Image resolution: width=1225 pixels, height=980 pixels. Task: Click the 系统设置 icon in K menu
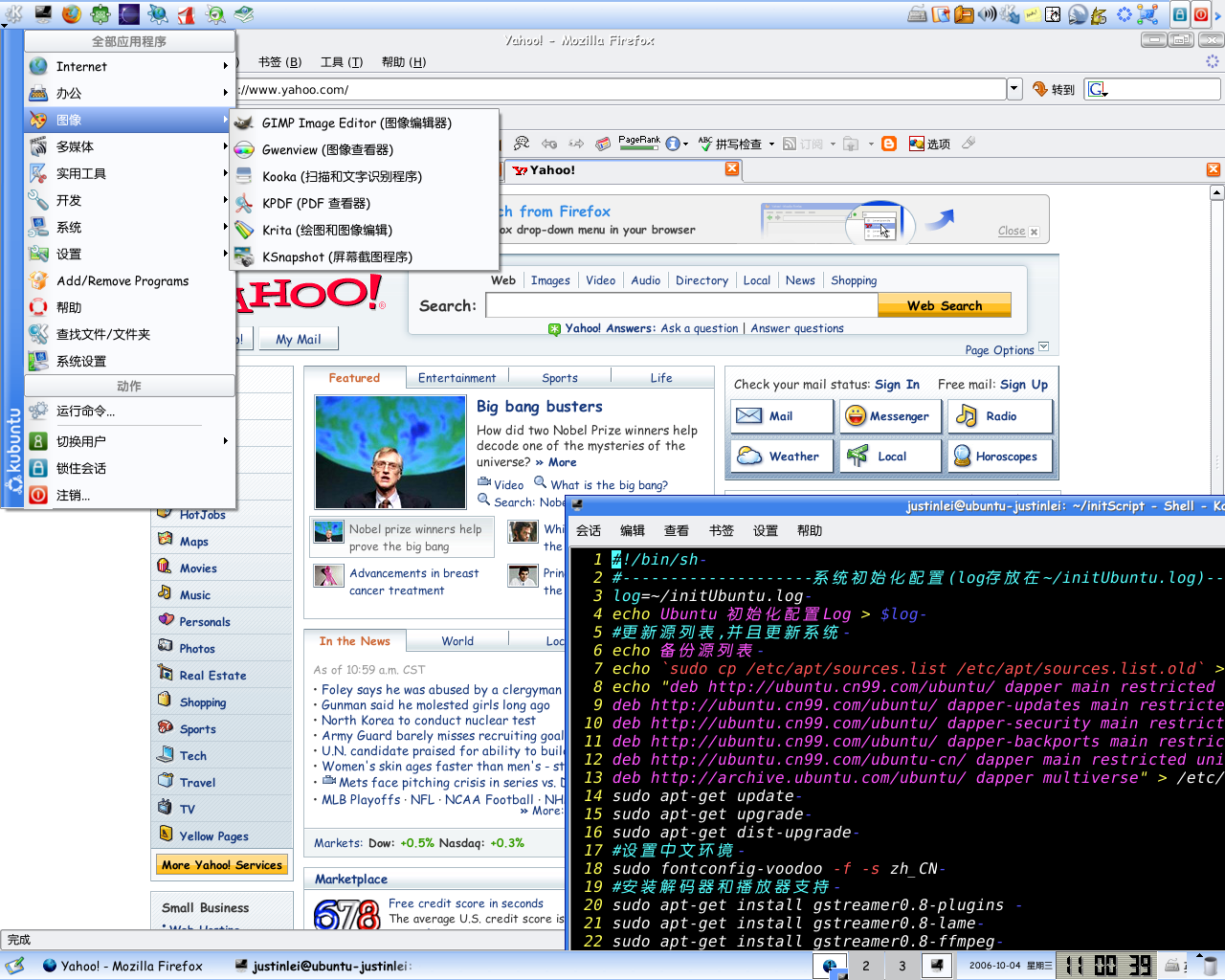[x=38, y=361]
